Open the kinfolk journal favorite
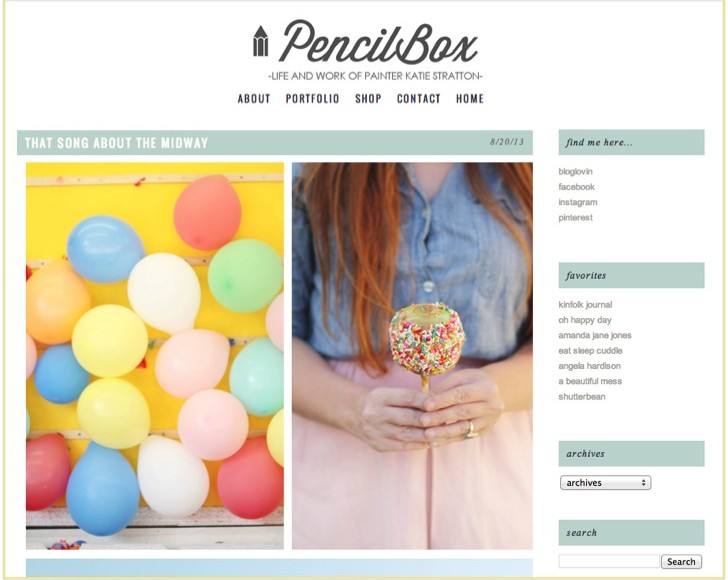This screenshot has width=728, height=580. (585, 305)
